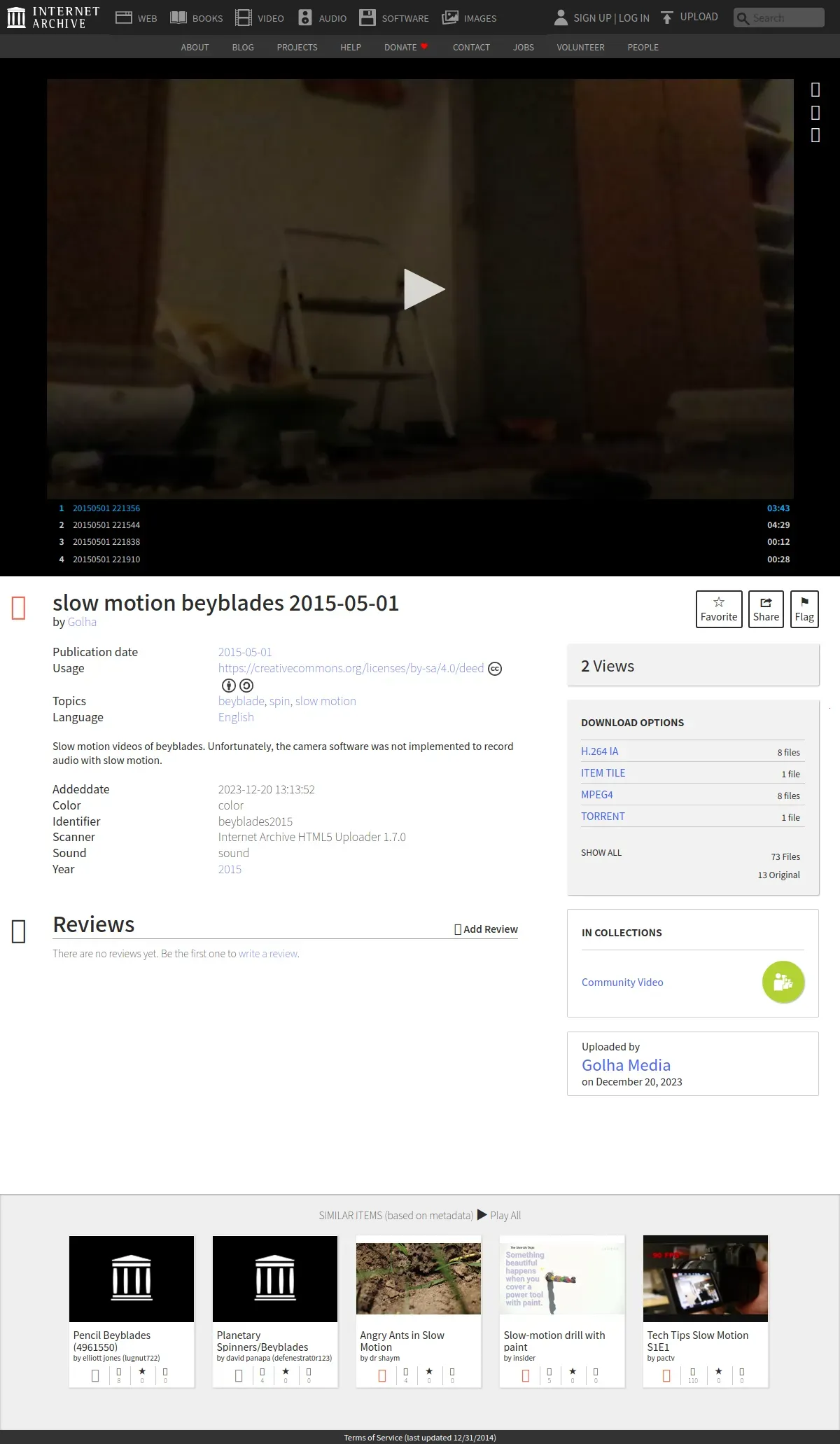Click the Favorite button

pos(719,609)
